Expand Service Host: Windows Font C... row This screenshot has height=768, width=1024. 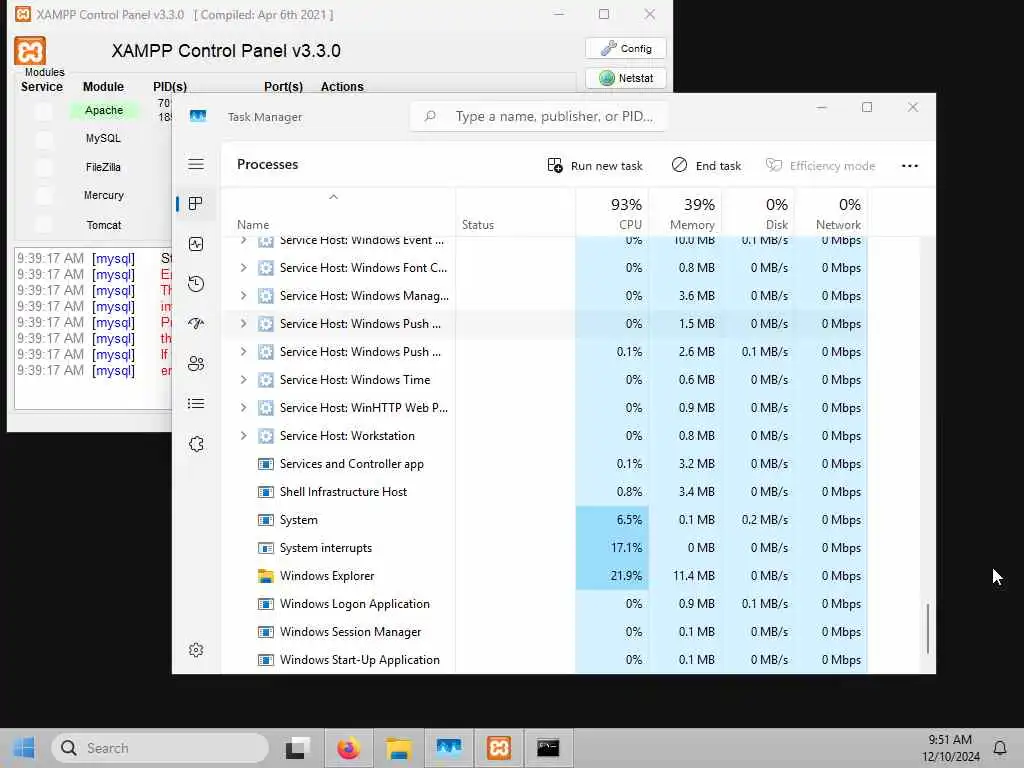click(x=243, y=268)
